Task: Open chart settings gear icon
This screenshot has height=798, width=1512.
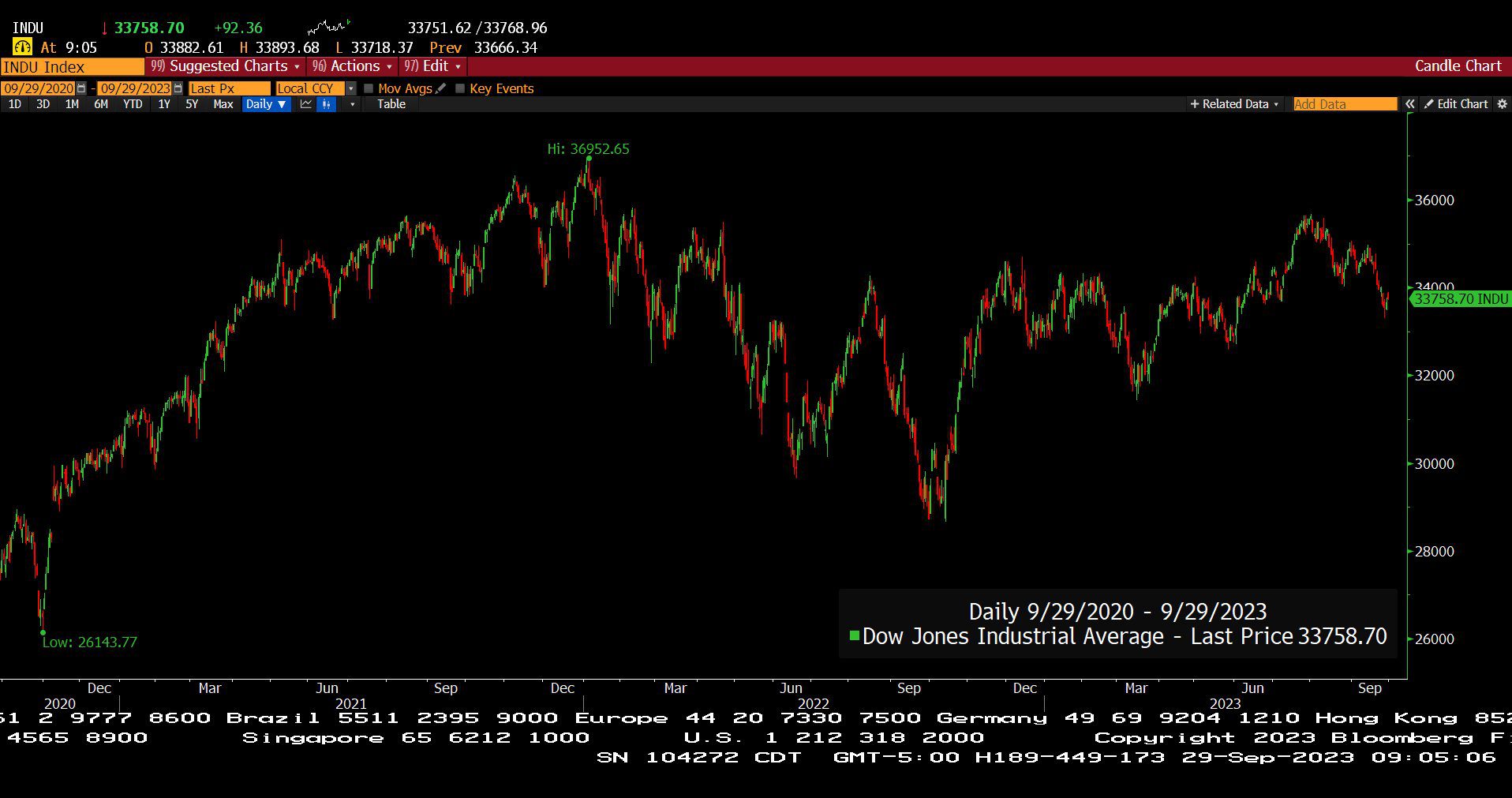Action: click(x=1502, y=104)
